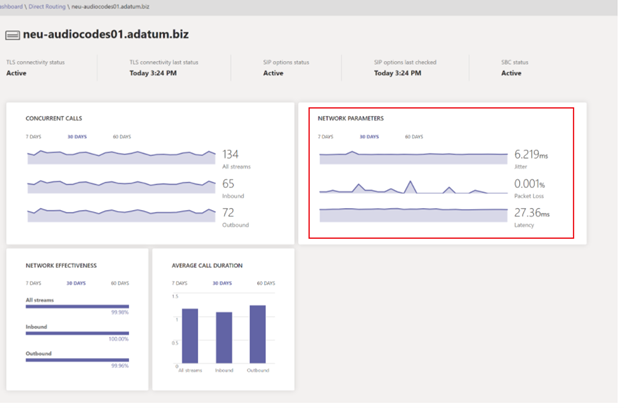Click neu-audiocodes01.adatum.biz in the breadcrumb
This screenshot has width=624, height=408.
tap(110, 6)
